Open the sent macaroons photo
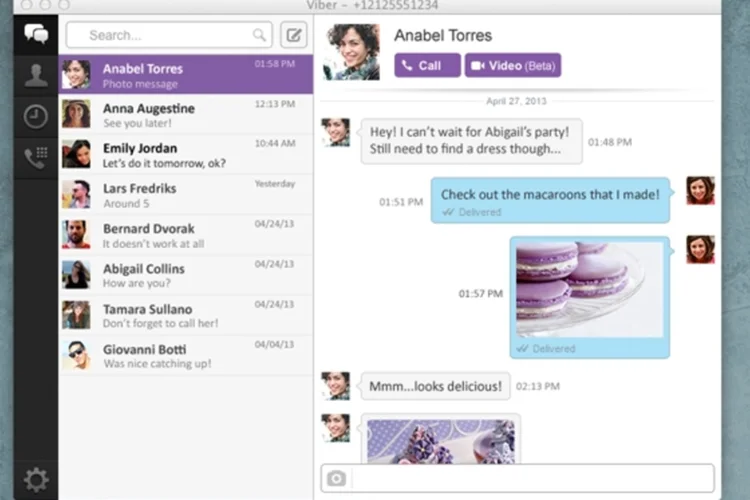The image size is (750, 500). [x=589, y=289]
